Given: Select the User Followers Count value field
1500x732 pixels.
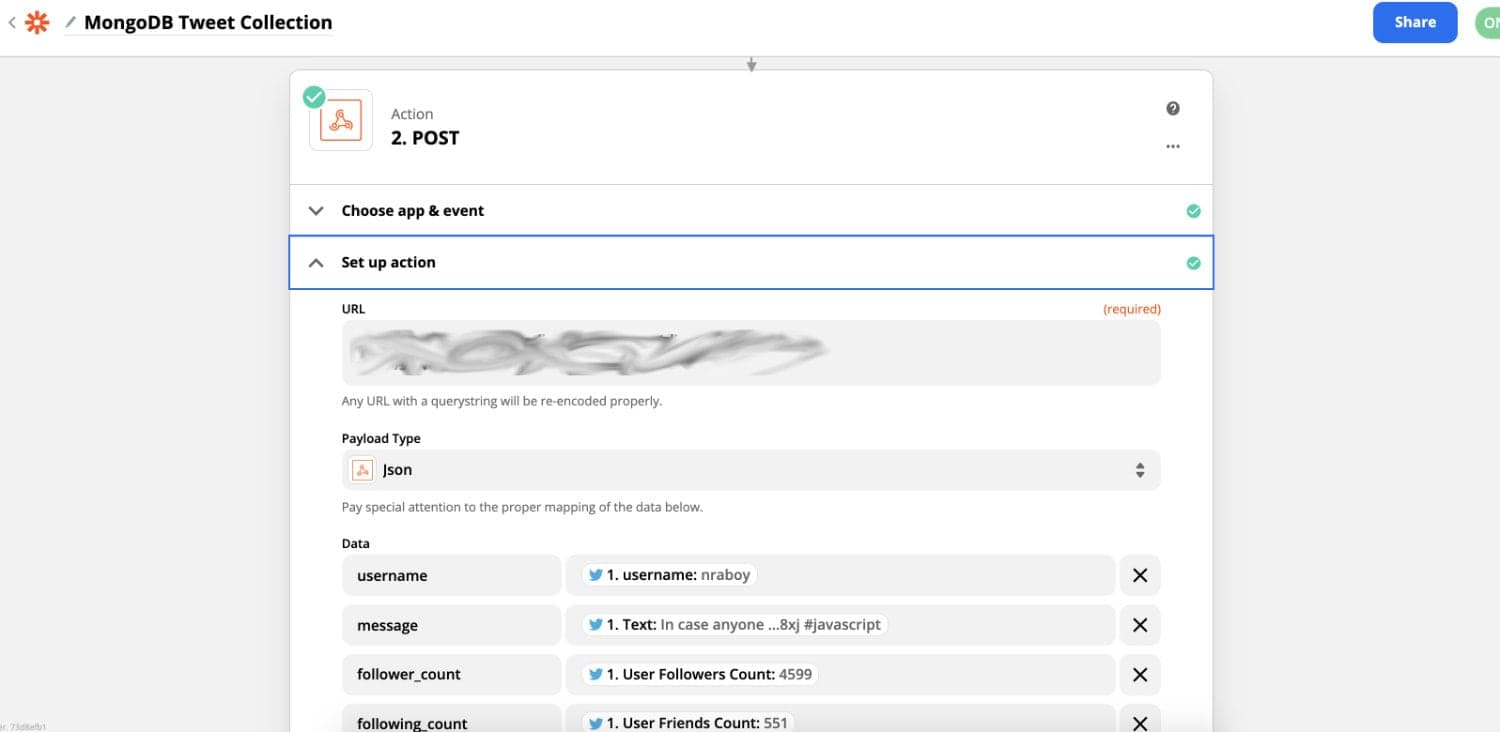Looking at the screenshot, I should click(x=840, y=674).
